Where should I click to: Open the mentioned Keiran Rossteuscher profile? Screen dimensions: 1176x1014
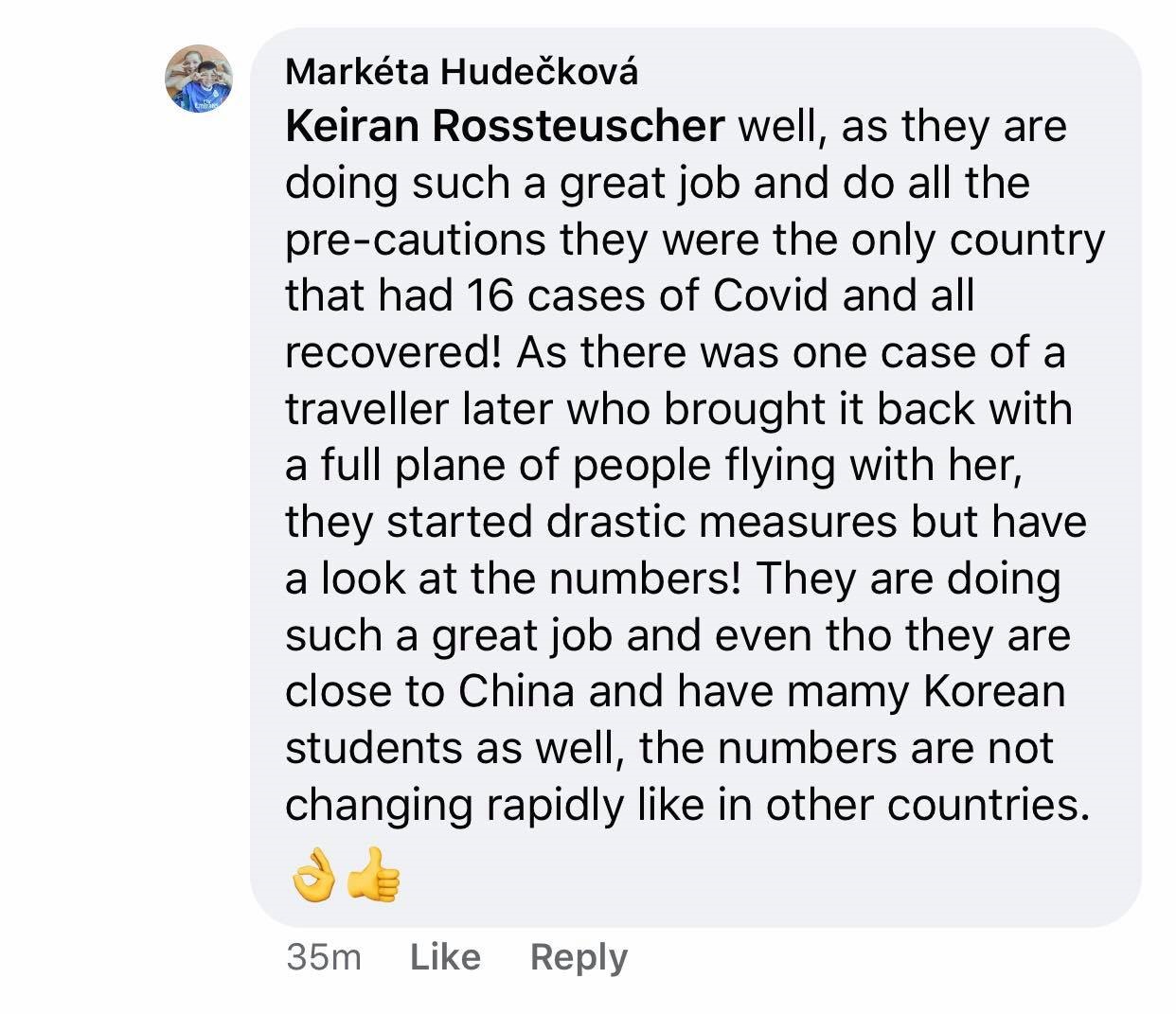coord(505,126)
